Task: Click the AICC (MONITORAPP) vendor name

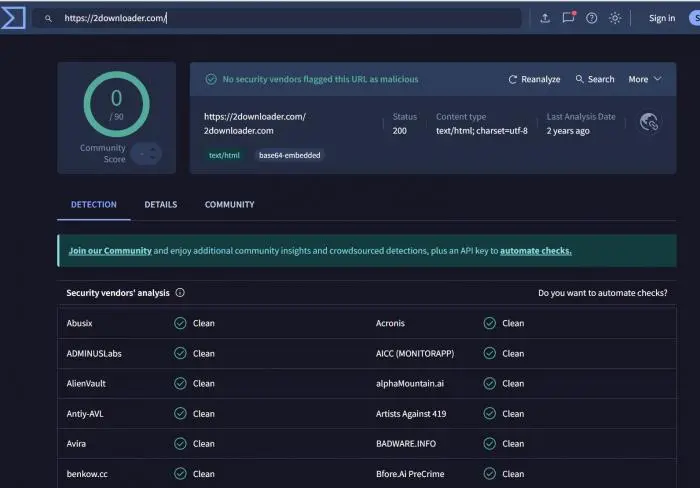Action: [x=415, y=353]
